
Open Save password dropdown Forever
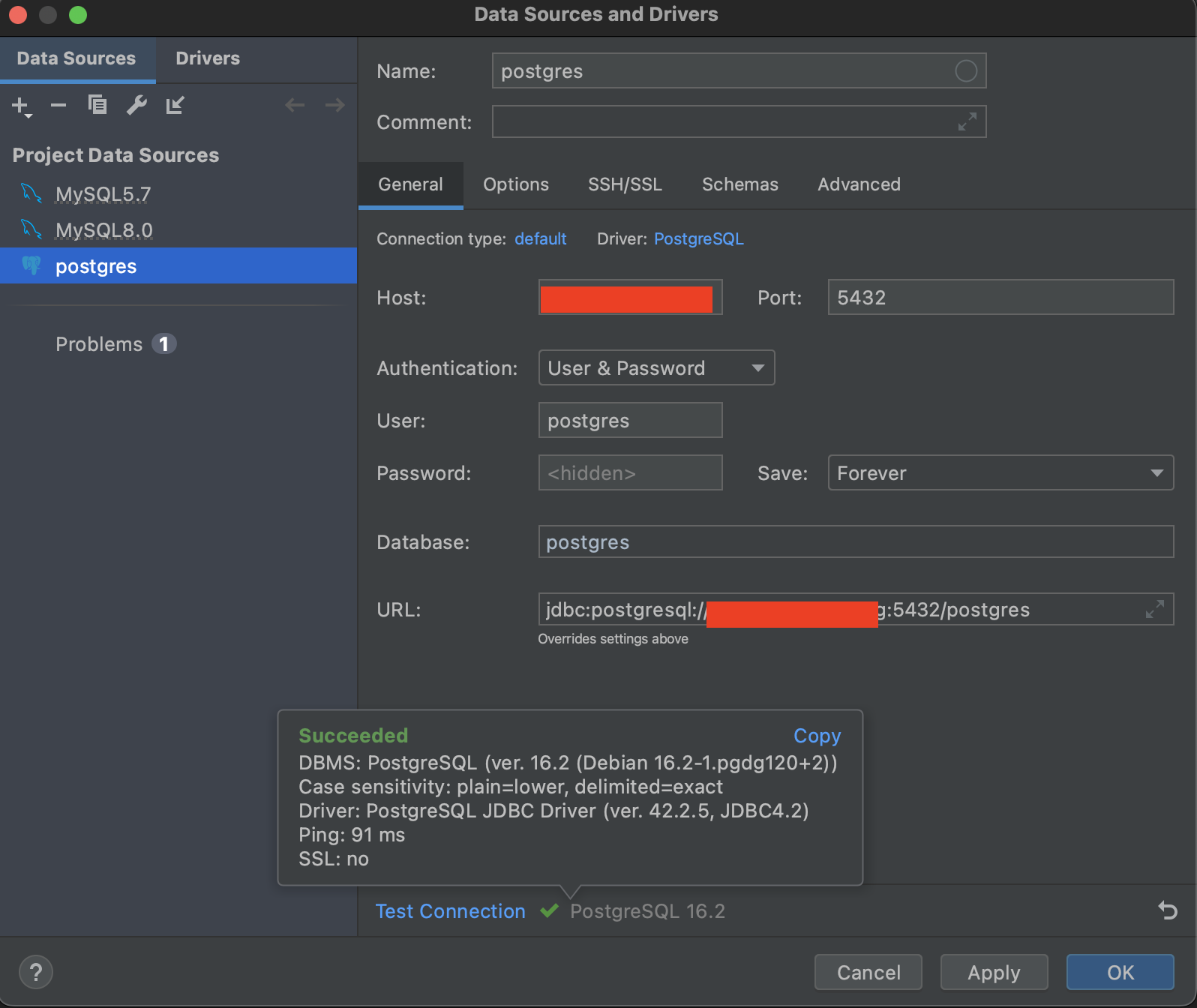[1000, 473]
